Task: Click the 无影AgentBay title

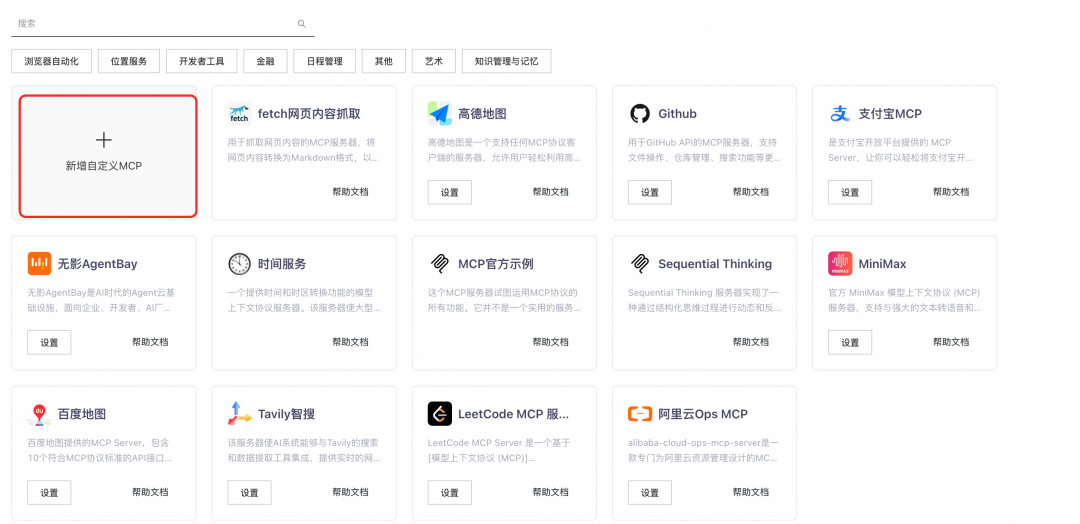Action: 97,264
